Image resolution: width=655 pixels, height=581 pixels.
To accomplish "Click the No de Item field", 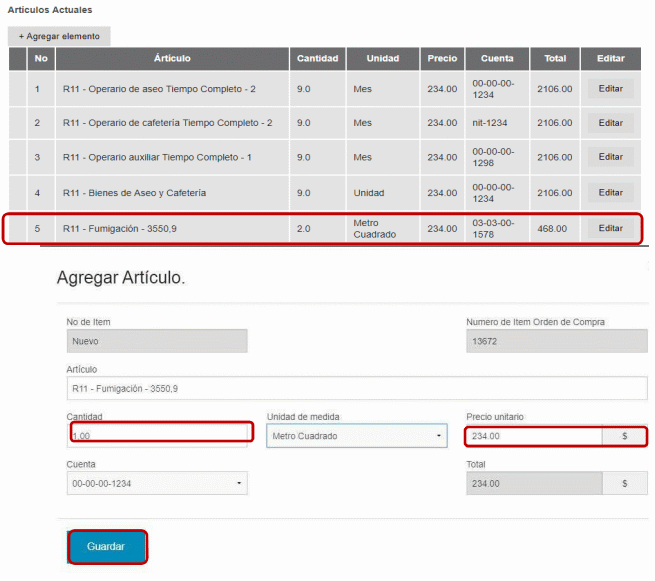I will (156, 341).
